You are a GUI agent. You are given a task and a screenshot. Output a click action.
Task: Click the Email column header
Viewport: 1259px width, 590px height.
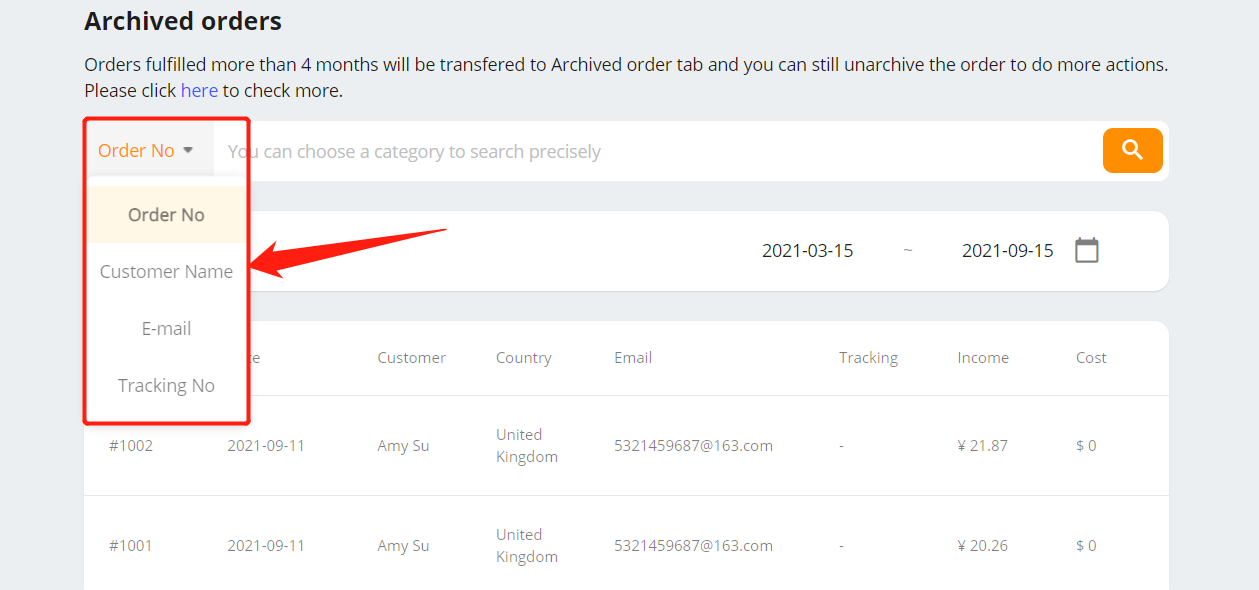point(633,358)
